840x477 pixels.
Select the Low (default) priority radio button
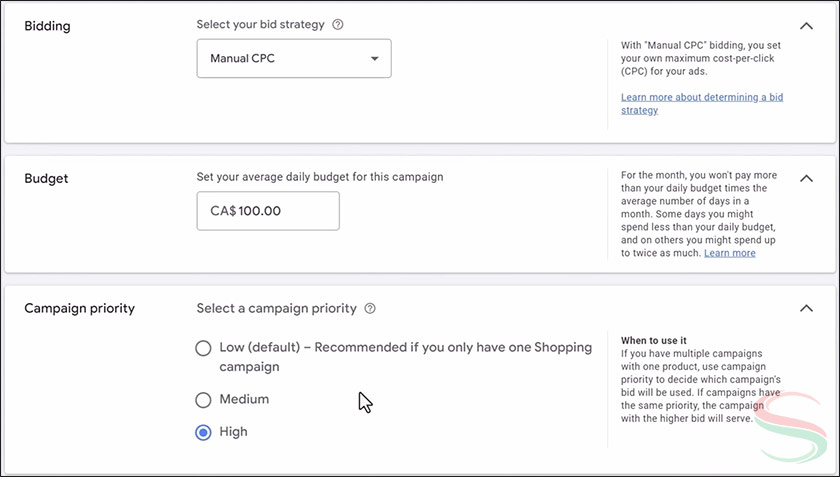pyautogui.click(x=203, y=348)
